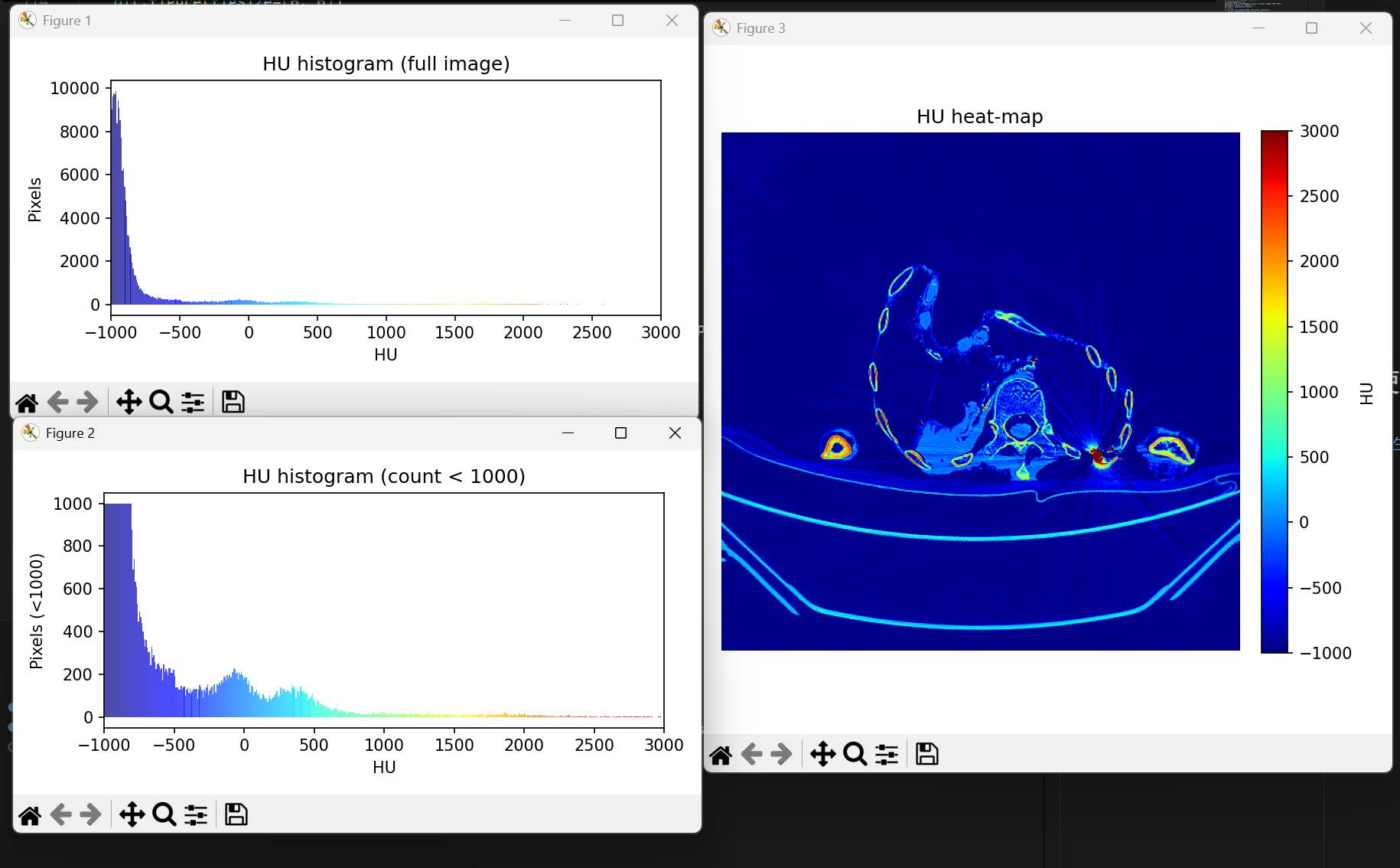Minimize the Figure 2 window
1400x868 pixels.
pyautogui.click(x=568, y=433)
